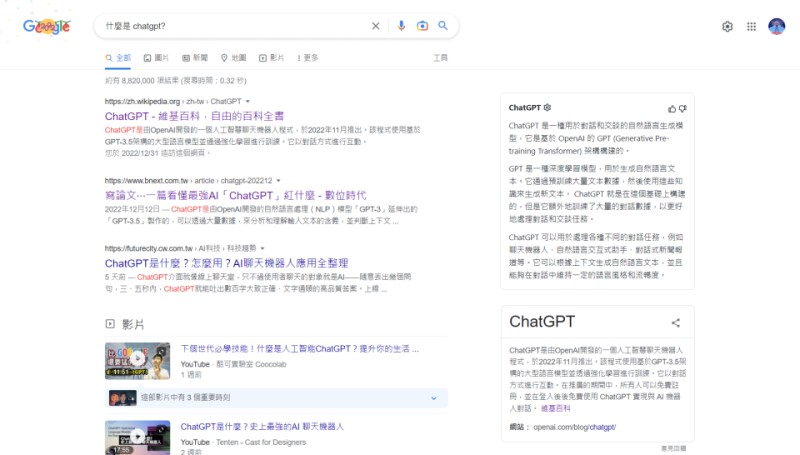
Task: Open first video title about ChatGPT skills
Action: click(x=299, y=349)
